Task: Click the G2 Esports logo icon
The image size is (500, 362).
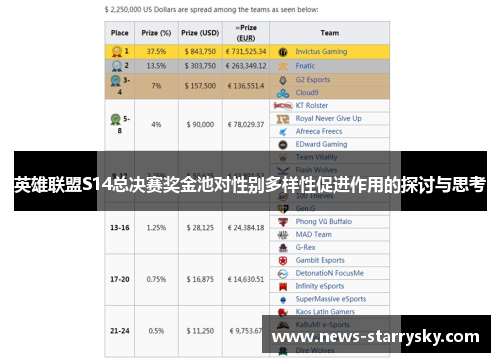Action: [283, 80]
